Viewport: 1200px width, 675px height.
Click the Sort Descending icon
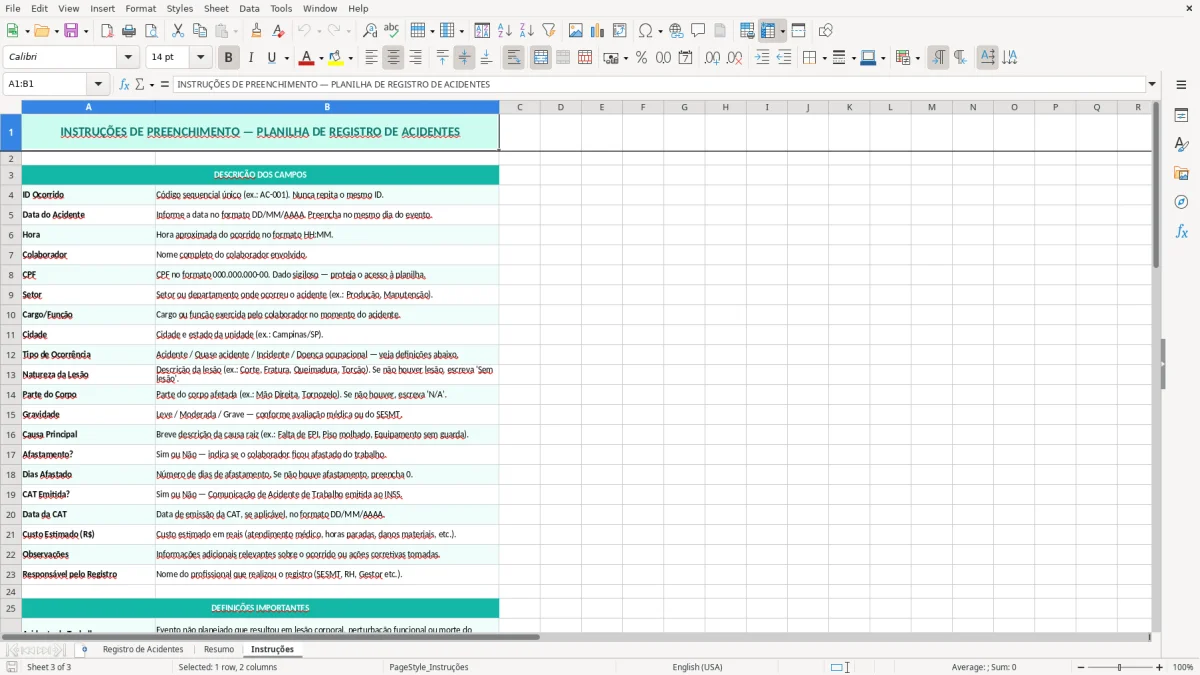pyautogui.click(x=527, y=31)
